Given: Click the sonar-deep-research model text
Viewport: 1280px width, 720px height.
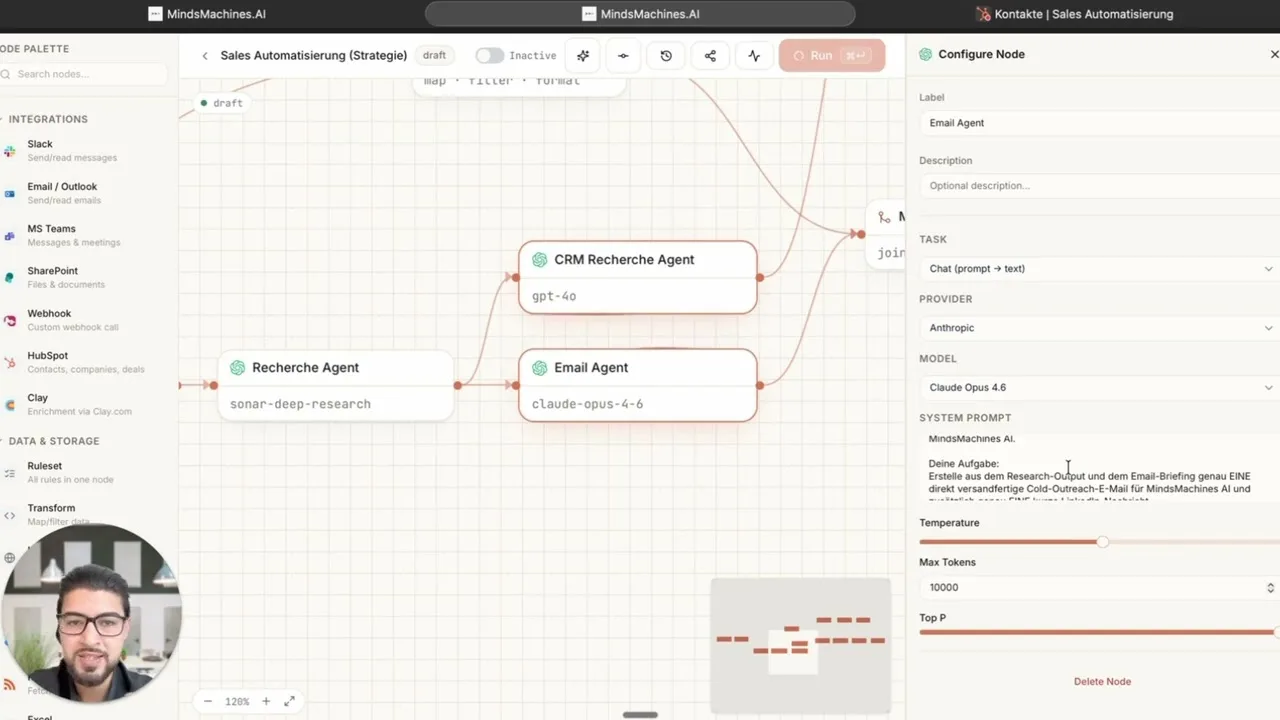Looking at the screenshot, I should tap(300, 404).
